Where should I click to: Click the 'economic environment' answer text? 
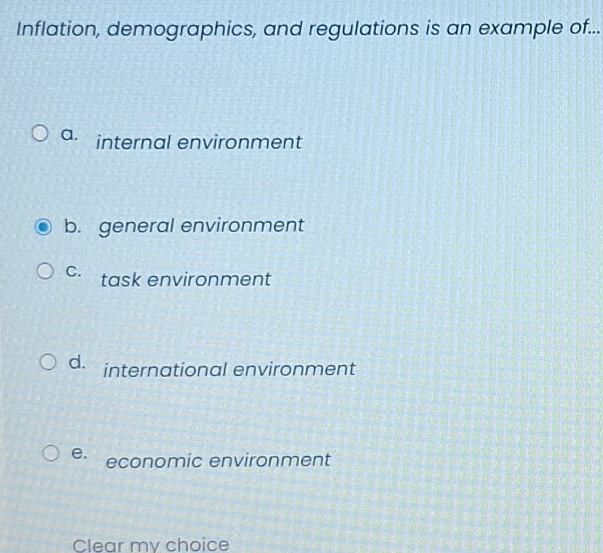[x=218, y=461]
